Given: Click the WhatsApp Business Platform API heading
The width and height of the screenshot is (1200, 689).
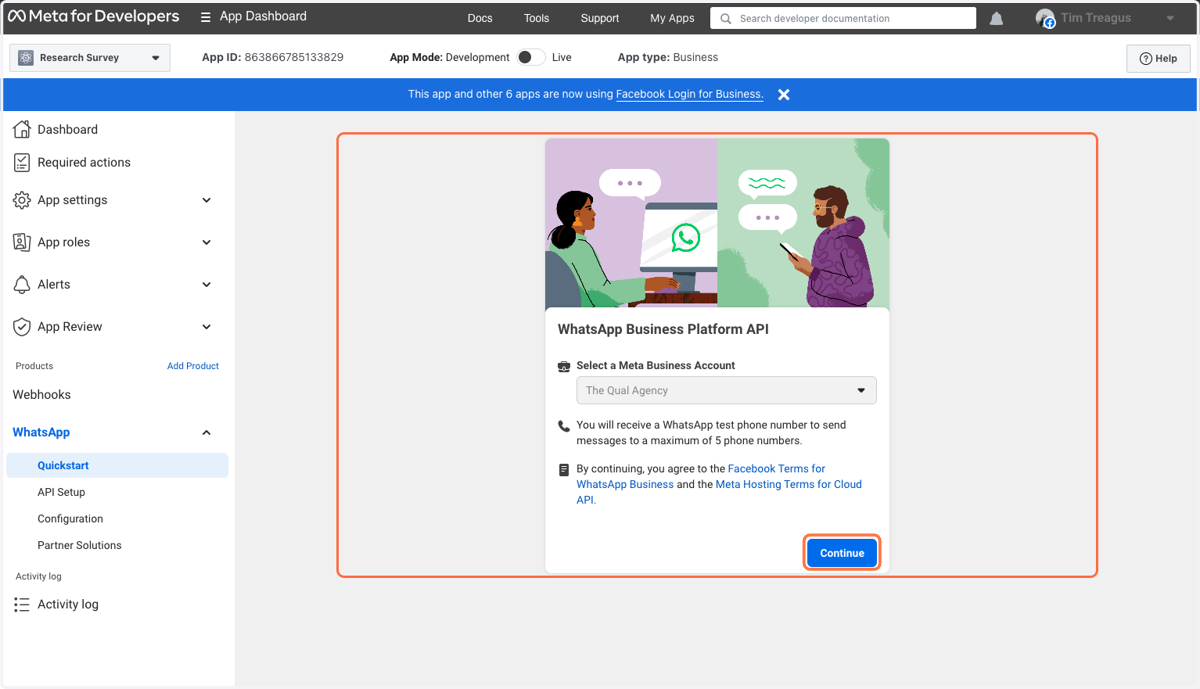Looking at the screenshot, I should click(x=663, y=329).
